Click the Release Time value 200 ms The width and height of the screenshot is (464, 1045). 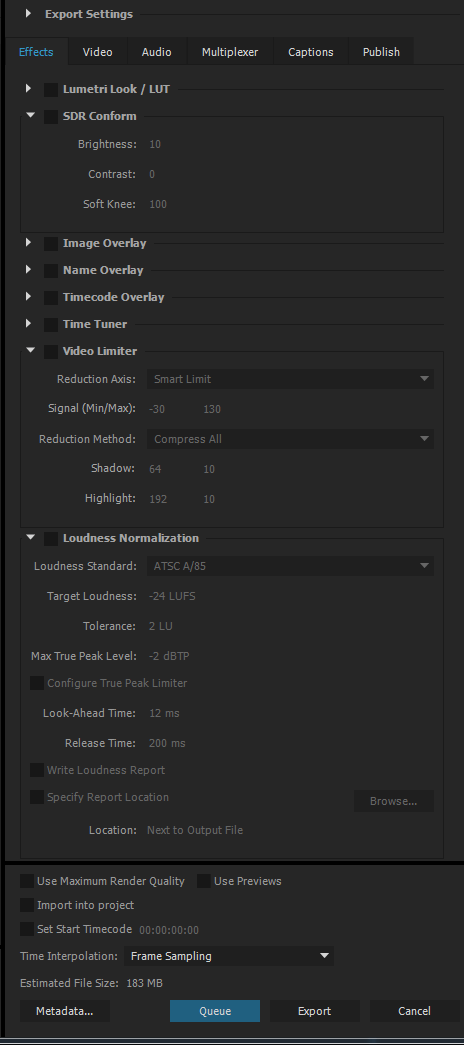(167, 743)
